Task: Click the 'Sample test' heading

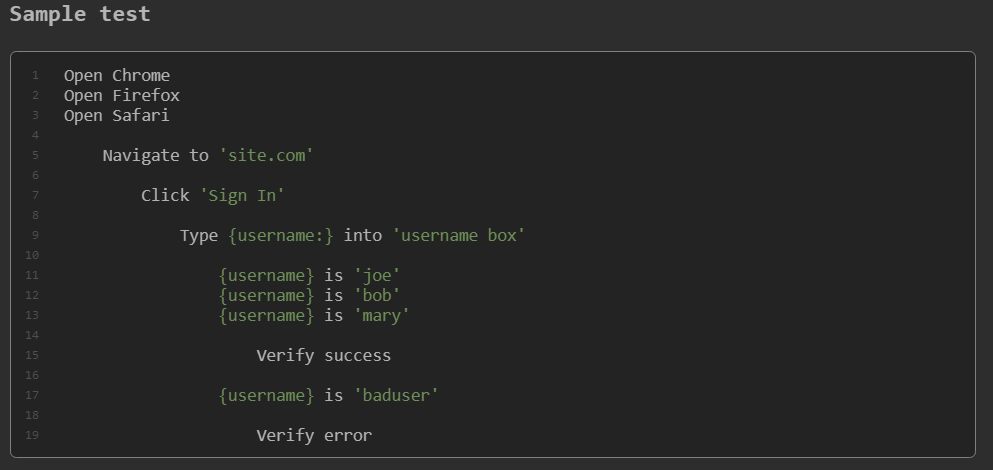Action: pos(80,14)
